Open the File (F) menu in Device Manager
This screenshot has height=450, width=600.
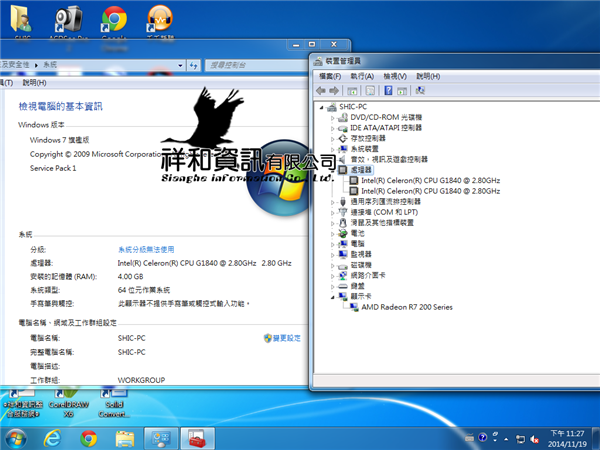330,76
